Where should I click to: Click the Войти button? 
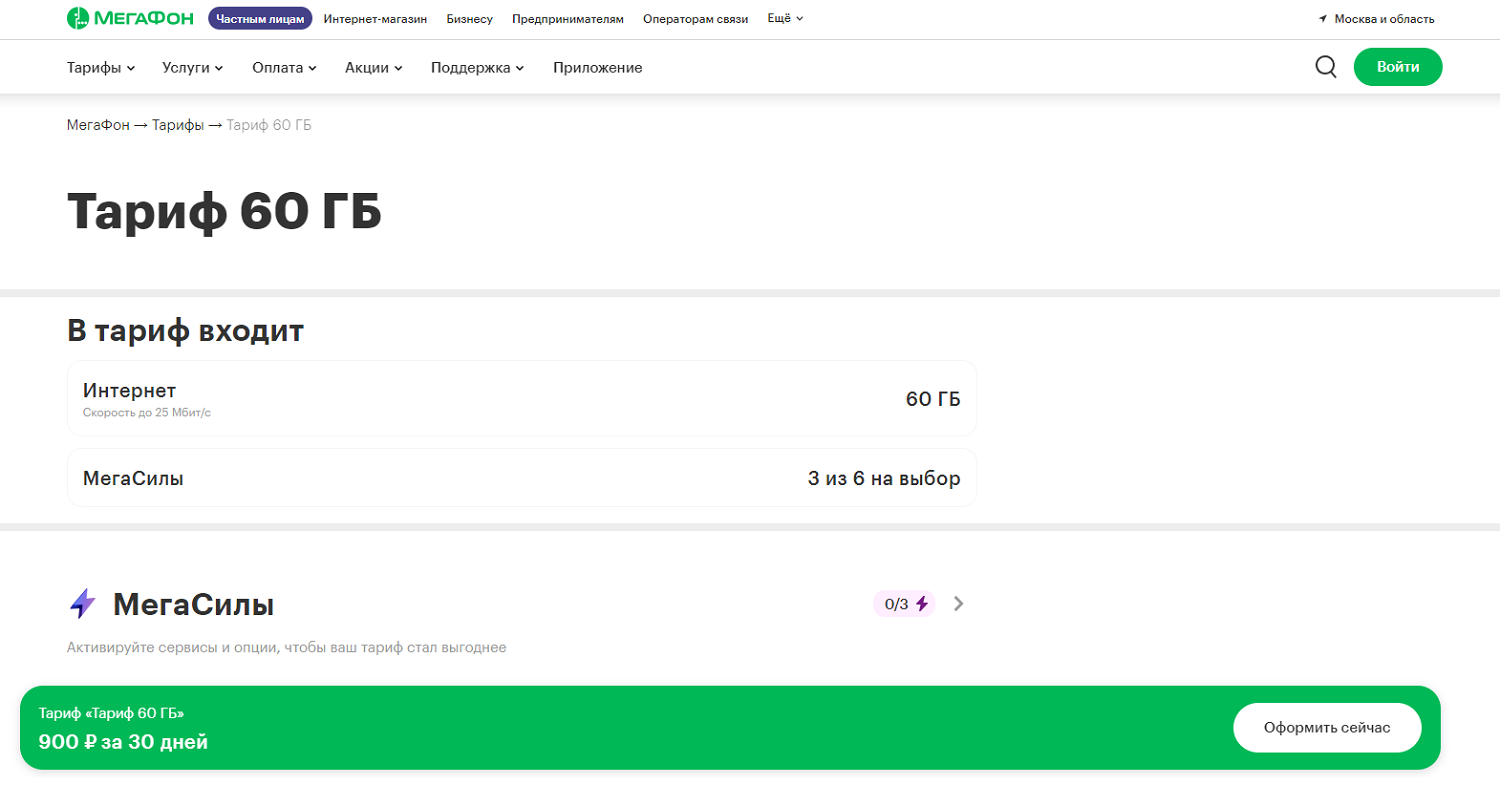1398,67
